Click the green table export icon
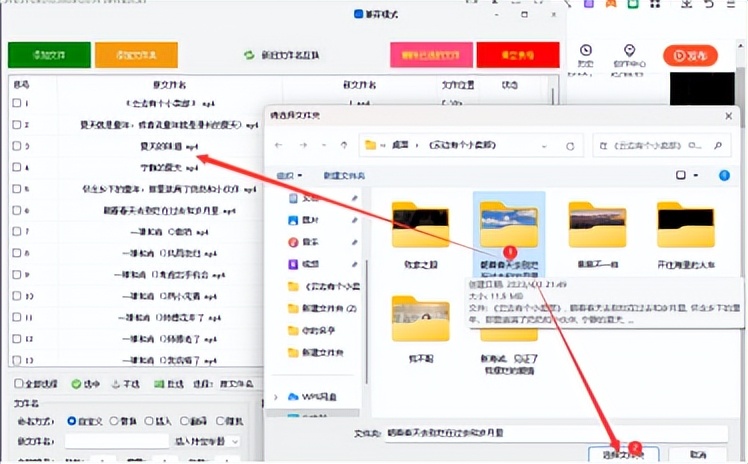 click(159, 384)
